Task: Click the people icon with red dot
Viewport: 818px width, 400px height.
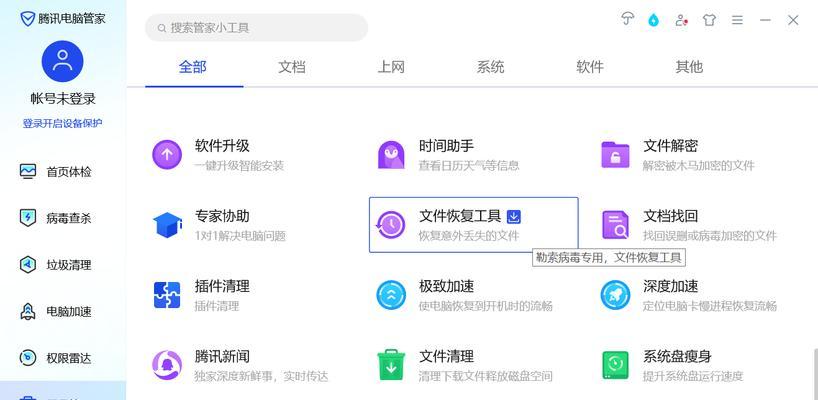Action: pyautogui.click(x=681, y=20)
